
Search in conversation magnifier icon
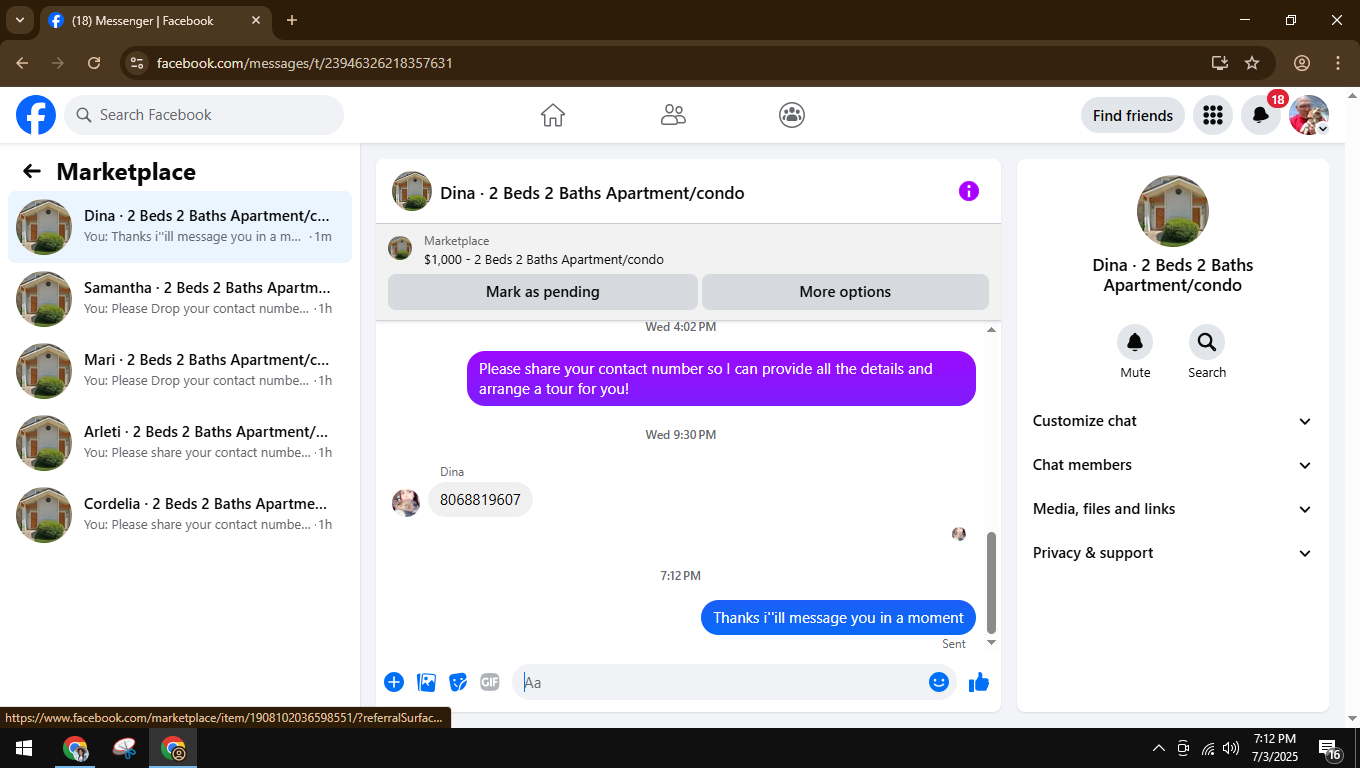point(1207,342)
